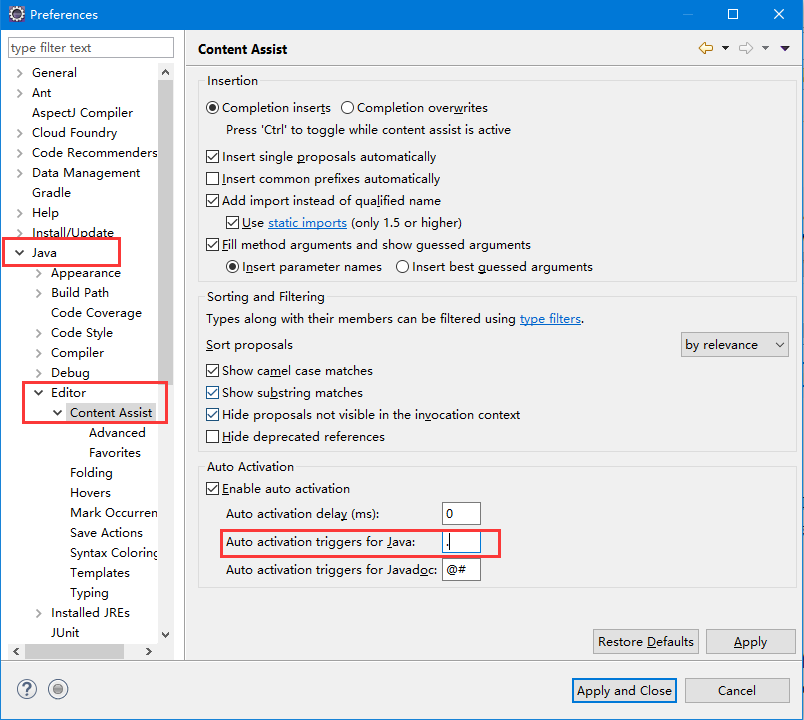The image size is (804, 720).
Task: Click Apply and Close button
Action: coord(624,690)
